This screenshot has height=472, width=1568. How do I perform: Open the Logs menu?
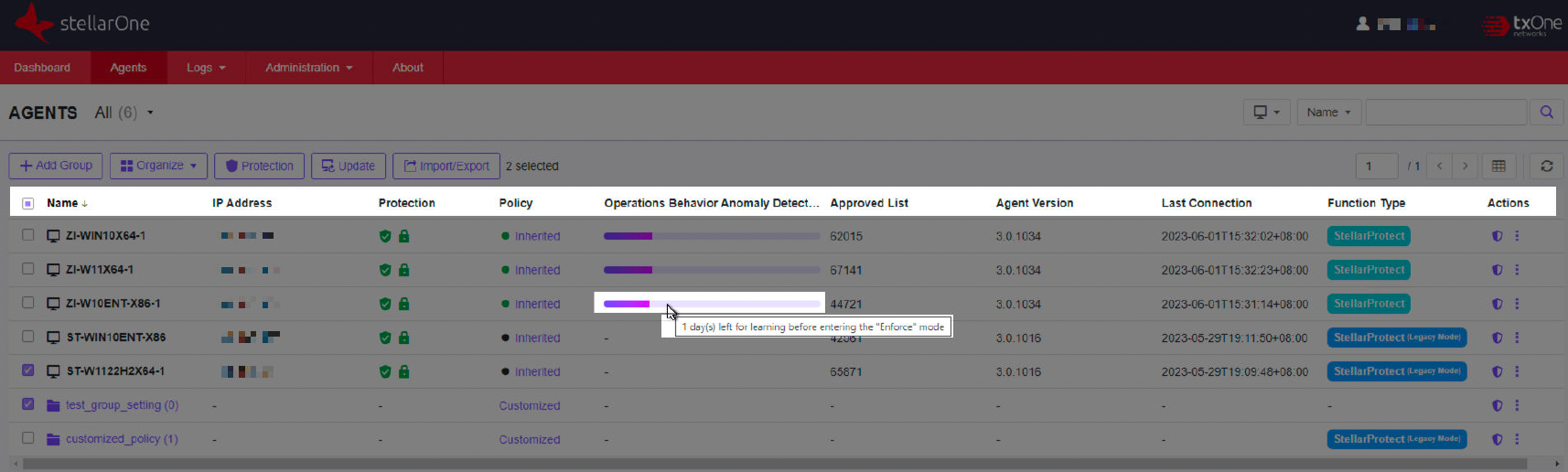(206, 68)
